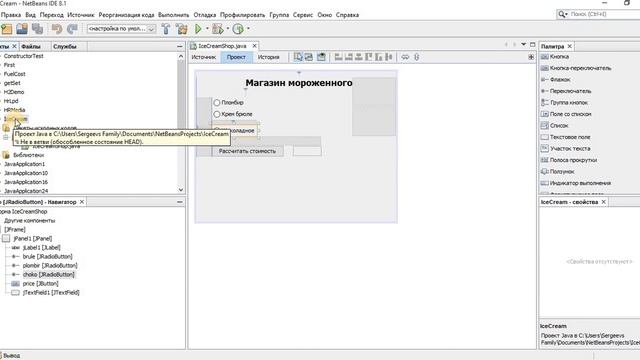Pick the Переключатель radio component in Palette
This screenshot has width=640, height=360.
[x=566, y=91]
